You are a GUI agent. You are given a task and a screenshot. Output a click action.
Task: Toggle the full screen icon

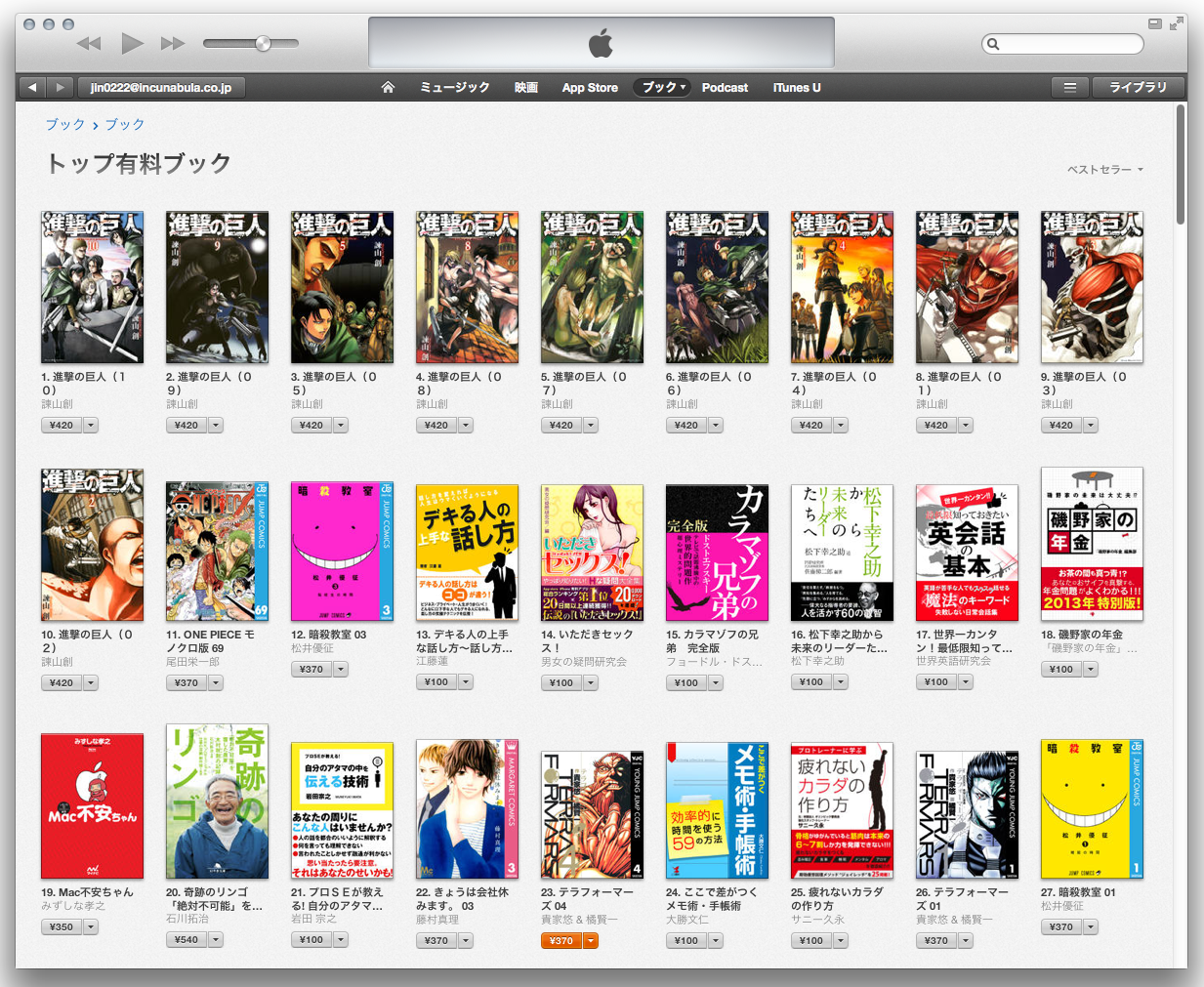pyautogui.click(x=1176, y=23)
